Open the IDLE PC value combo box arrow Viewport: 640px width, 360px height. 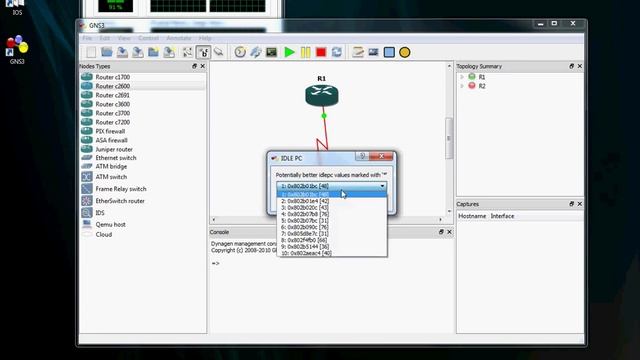click(382, 186)
